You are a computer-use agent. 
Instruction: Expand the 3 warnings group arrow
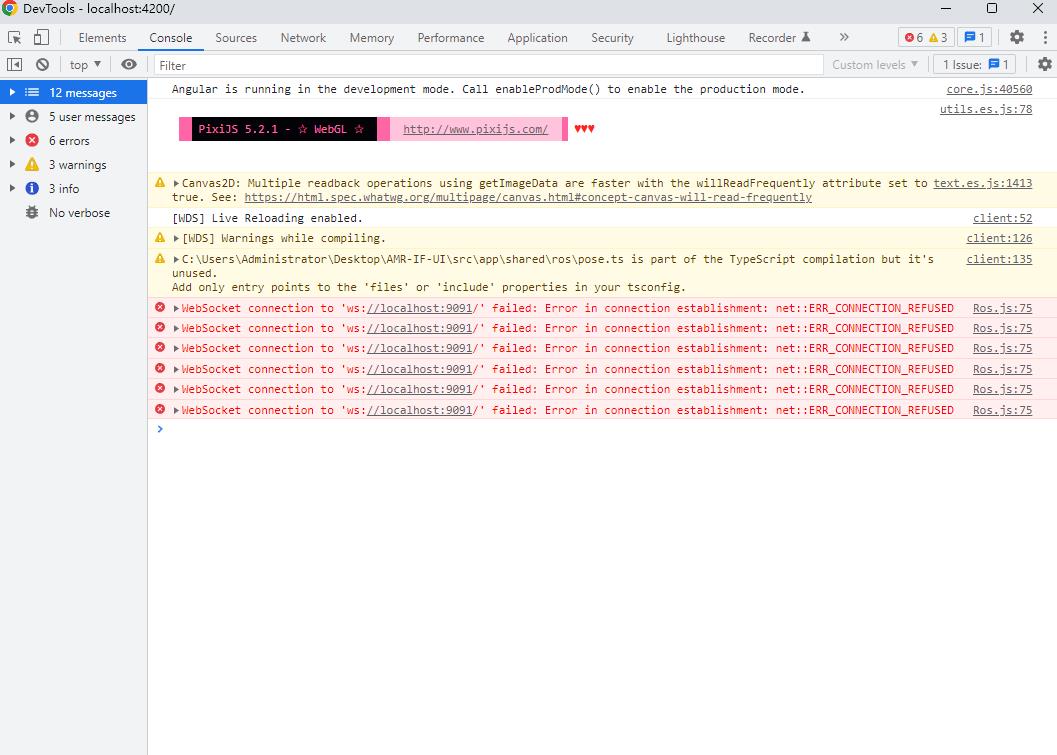point(11,164)
